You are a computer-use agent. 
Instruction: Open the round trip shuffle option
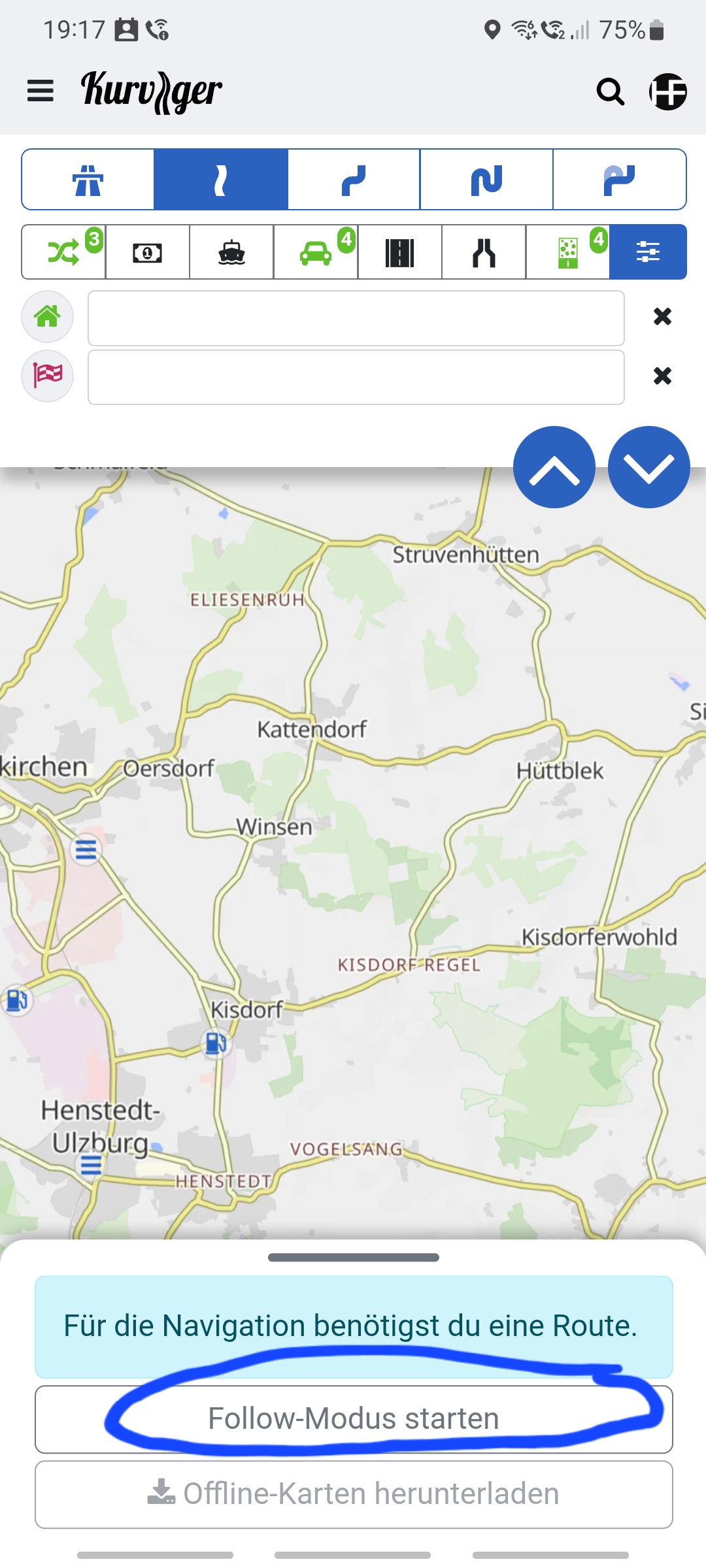pyautogui.click(x=64, y=252)
